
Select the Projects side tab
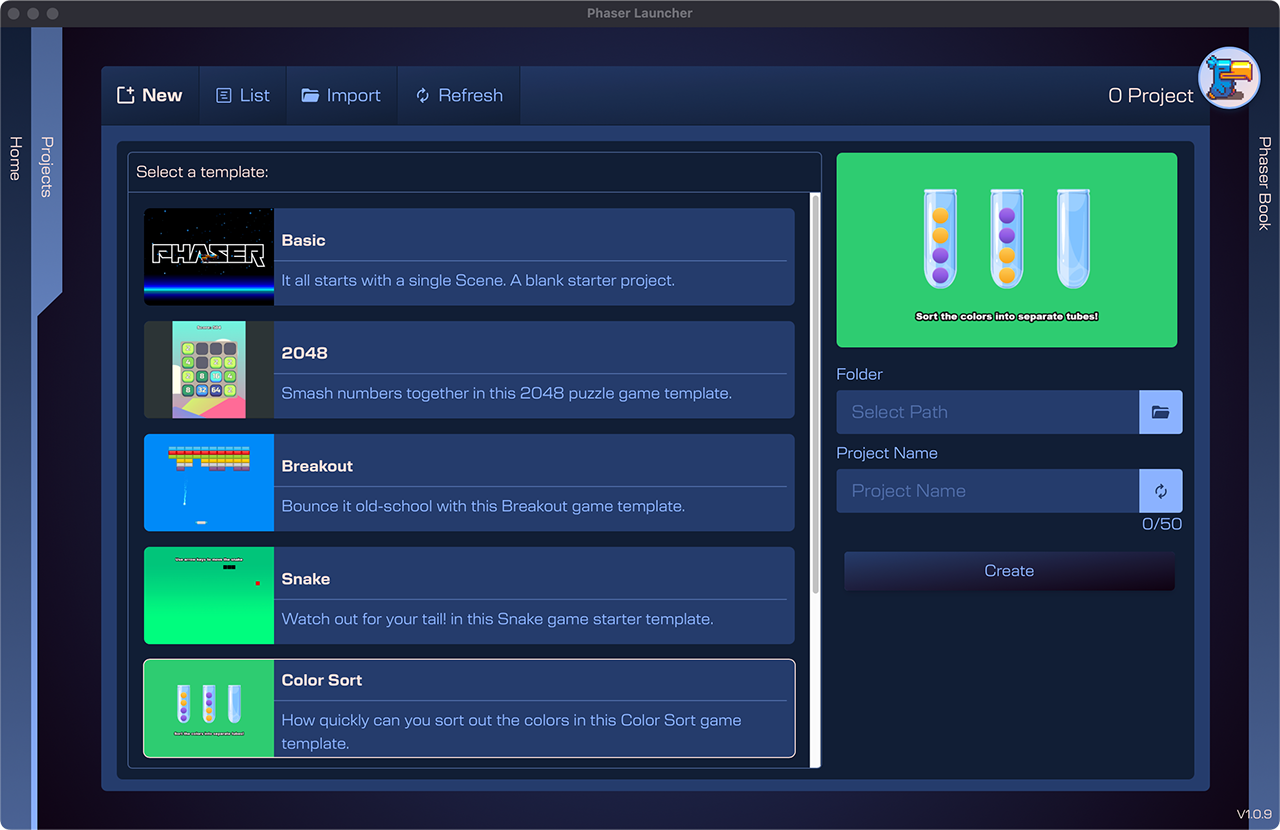pyautogui.click(x=46, y=167)
